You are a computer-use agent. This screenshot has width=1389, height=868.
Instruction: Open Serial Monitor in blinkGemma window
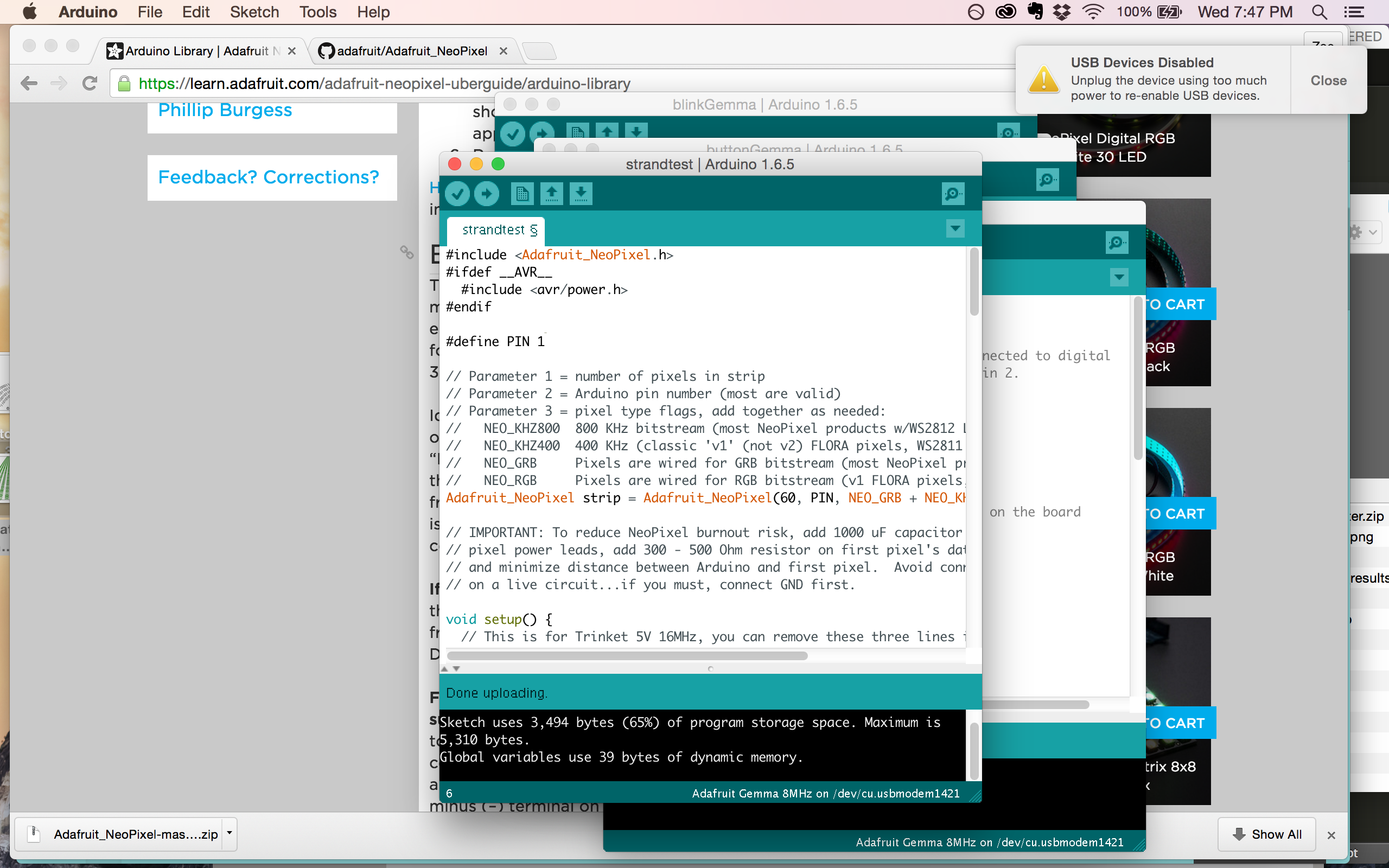point(1009,132)
